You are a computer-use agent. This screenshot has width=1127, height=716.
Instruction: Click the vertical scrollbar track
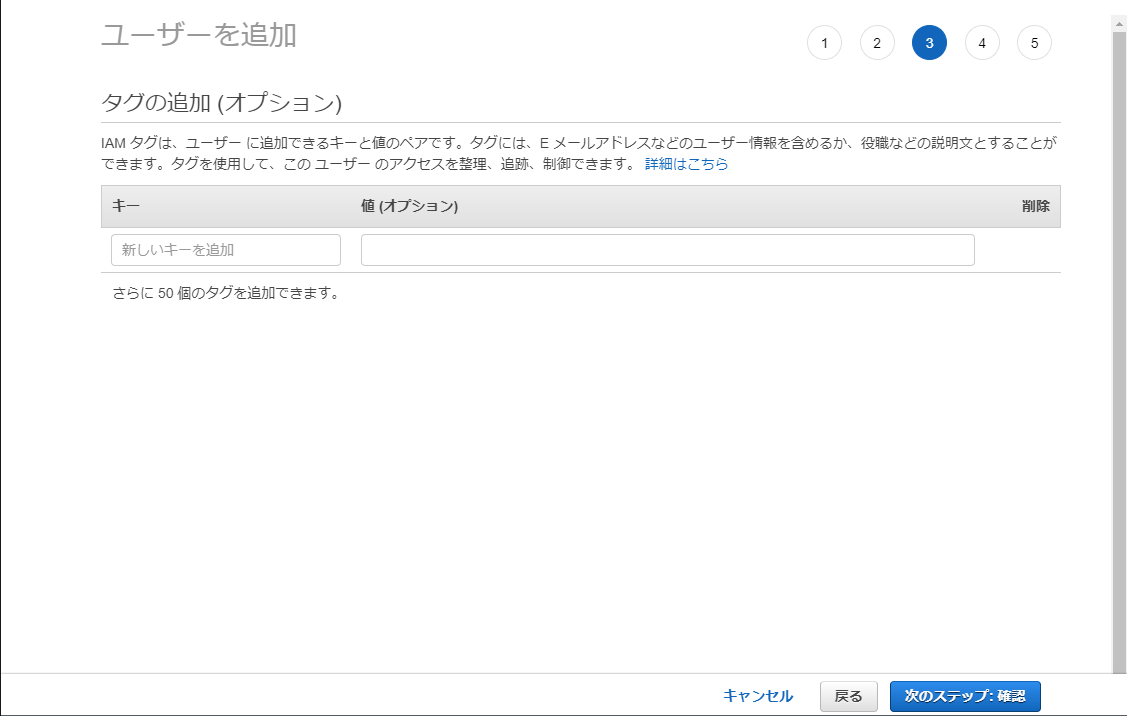(x=1119, y=352)
